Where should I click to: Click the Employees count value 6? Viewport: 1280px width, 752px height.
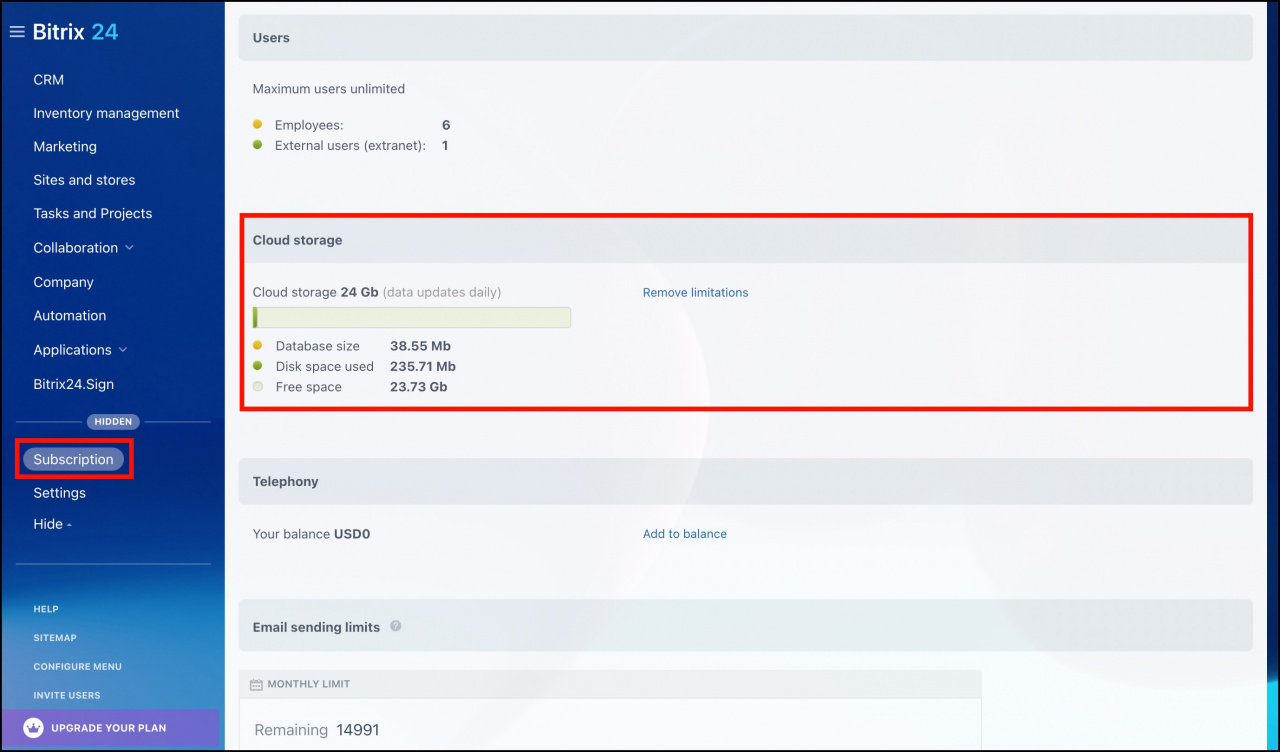click(446, 125)
